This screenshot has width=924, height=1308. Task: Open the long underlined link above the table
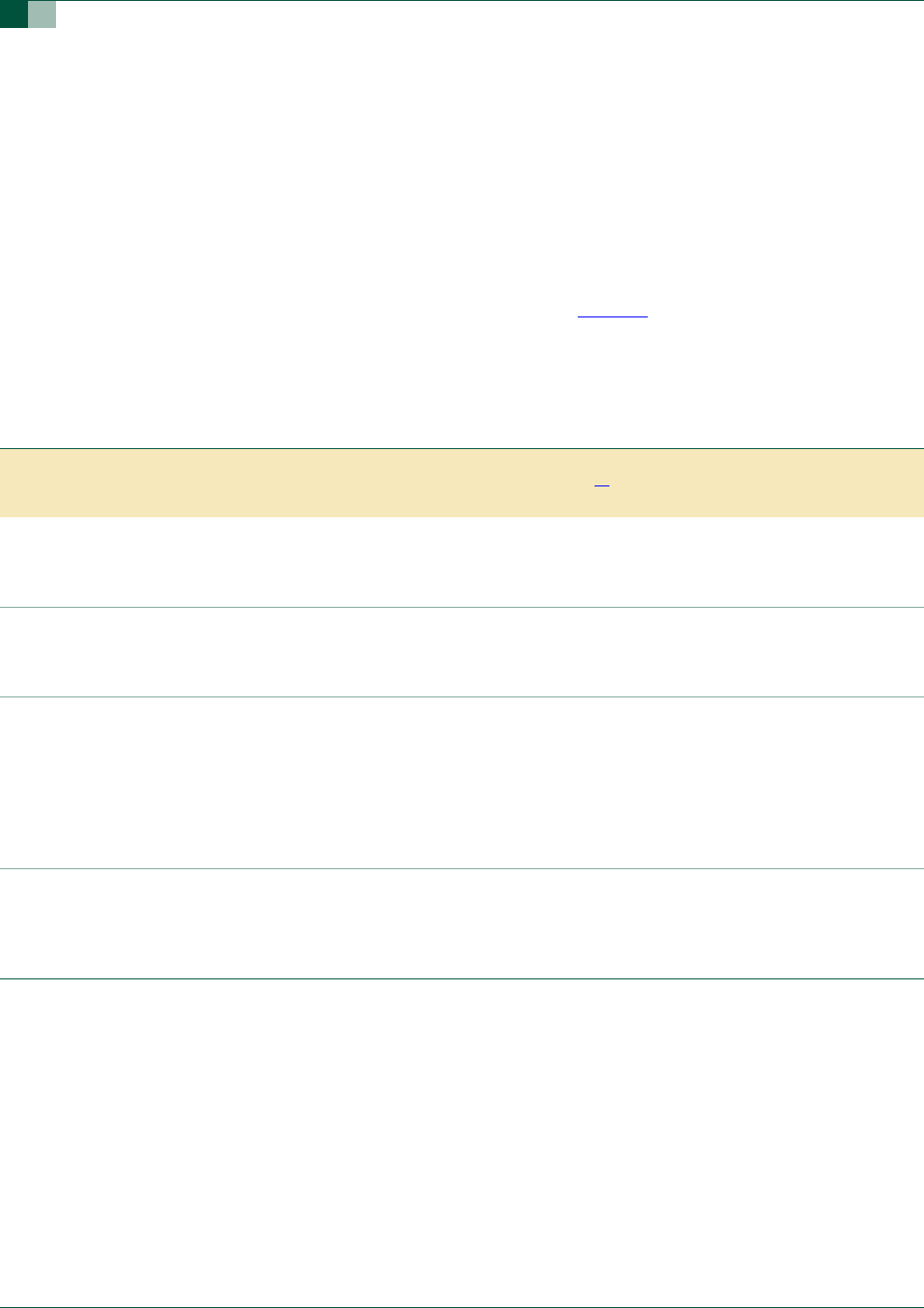point(612,316)
